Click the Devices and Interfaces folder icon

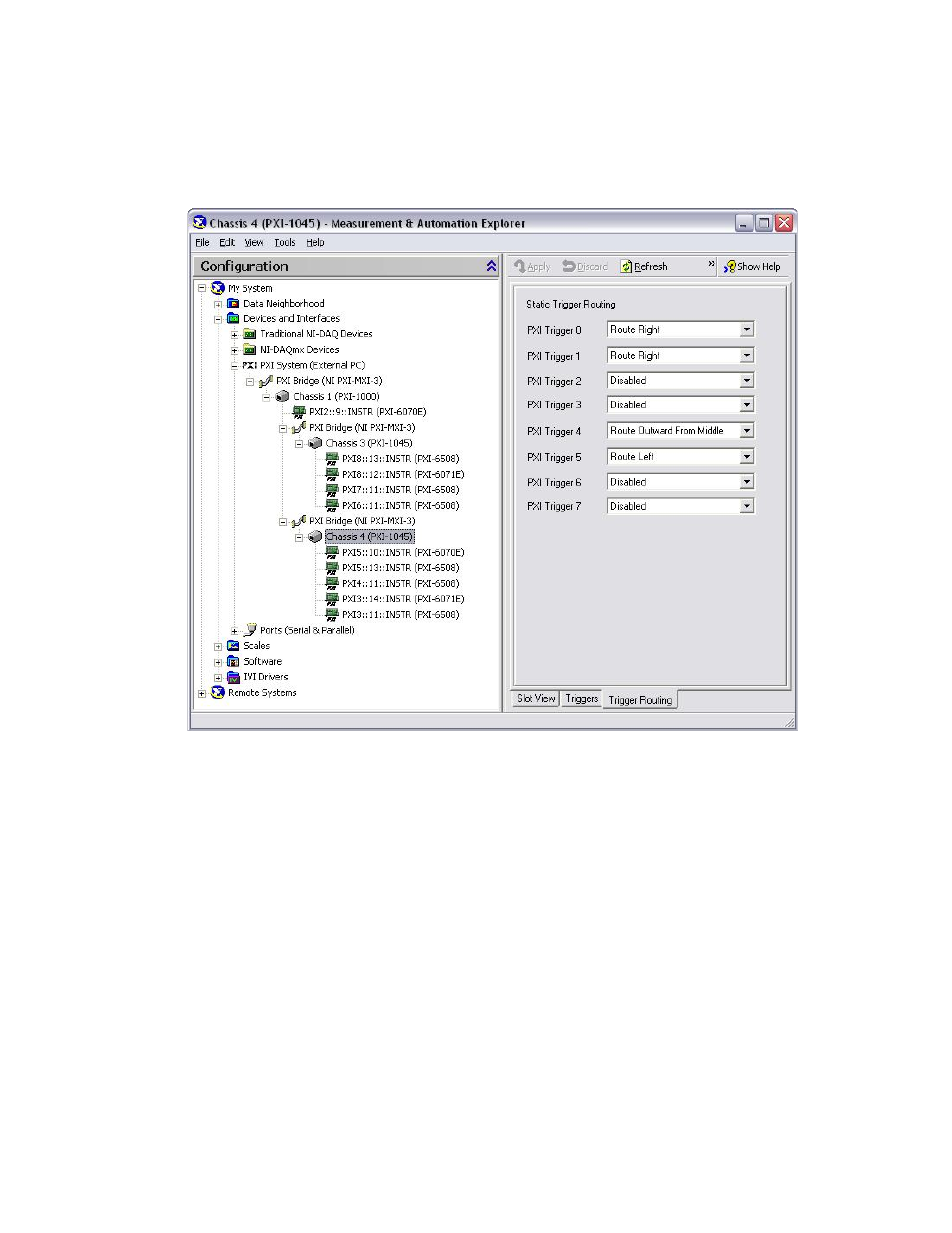point(234,319)
